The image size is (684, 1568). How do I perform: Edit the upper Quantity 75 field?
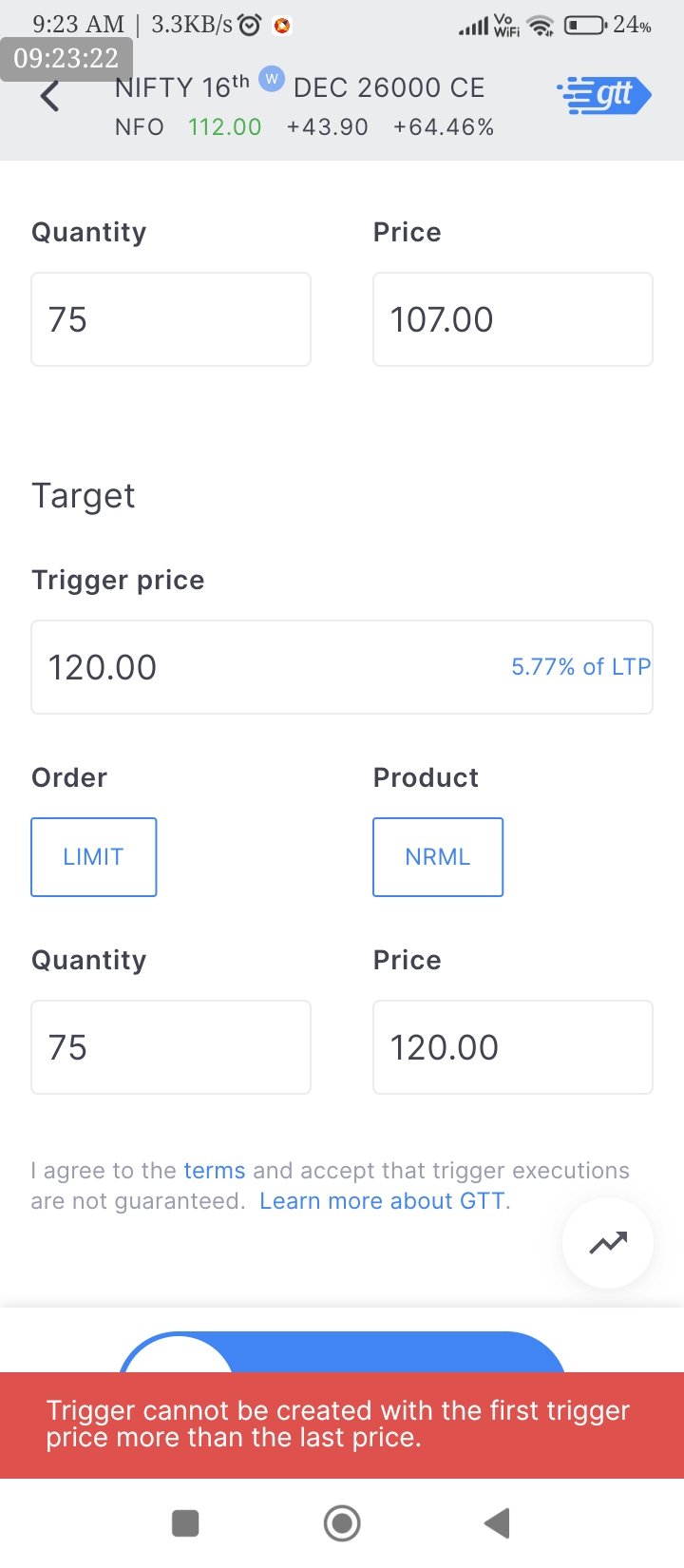(171, 319)
